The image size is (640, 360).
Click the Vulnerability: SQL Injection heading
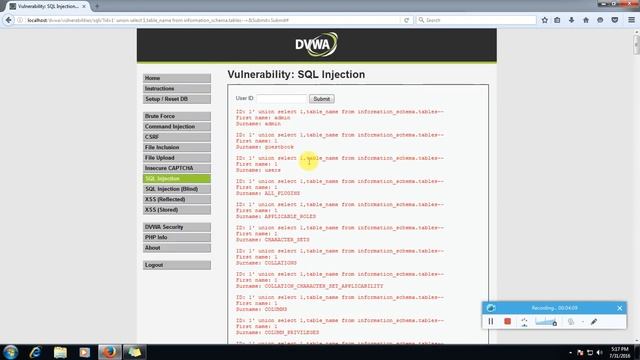(x=296, y=74)
